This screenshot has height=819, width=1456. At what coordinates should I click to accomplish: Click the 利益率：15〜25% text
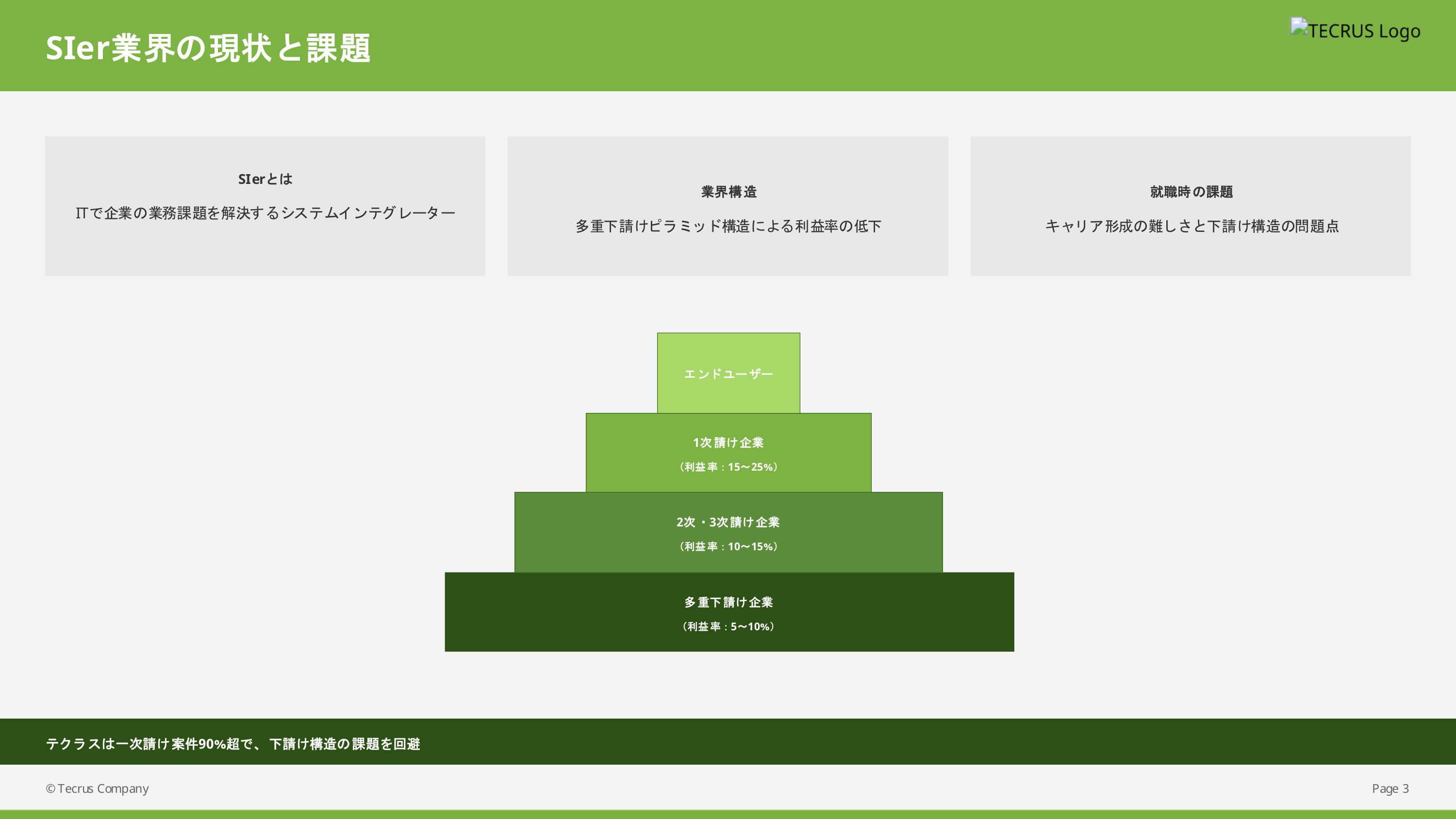click(x=728, y=467)
